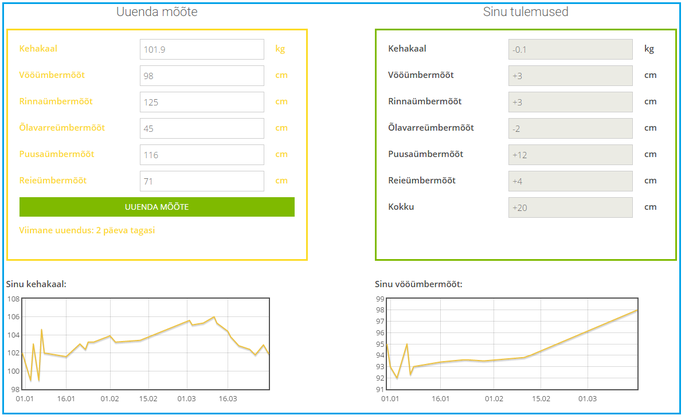Select the Puusaümbermõõt input showing 116
The width and height of the screenshot is (685, 419).
[202, 155]
